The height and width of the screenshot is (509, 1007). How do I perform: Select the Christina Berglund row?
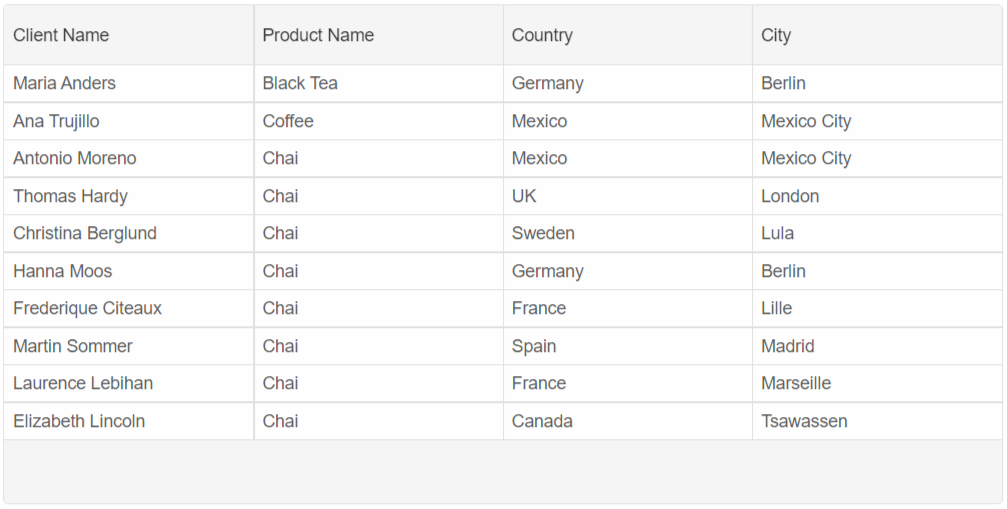pos(85,233)
